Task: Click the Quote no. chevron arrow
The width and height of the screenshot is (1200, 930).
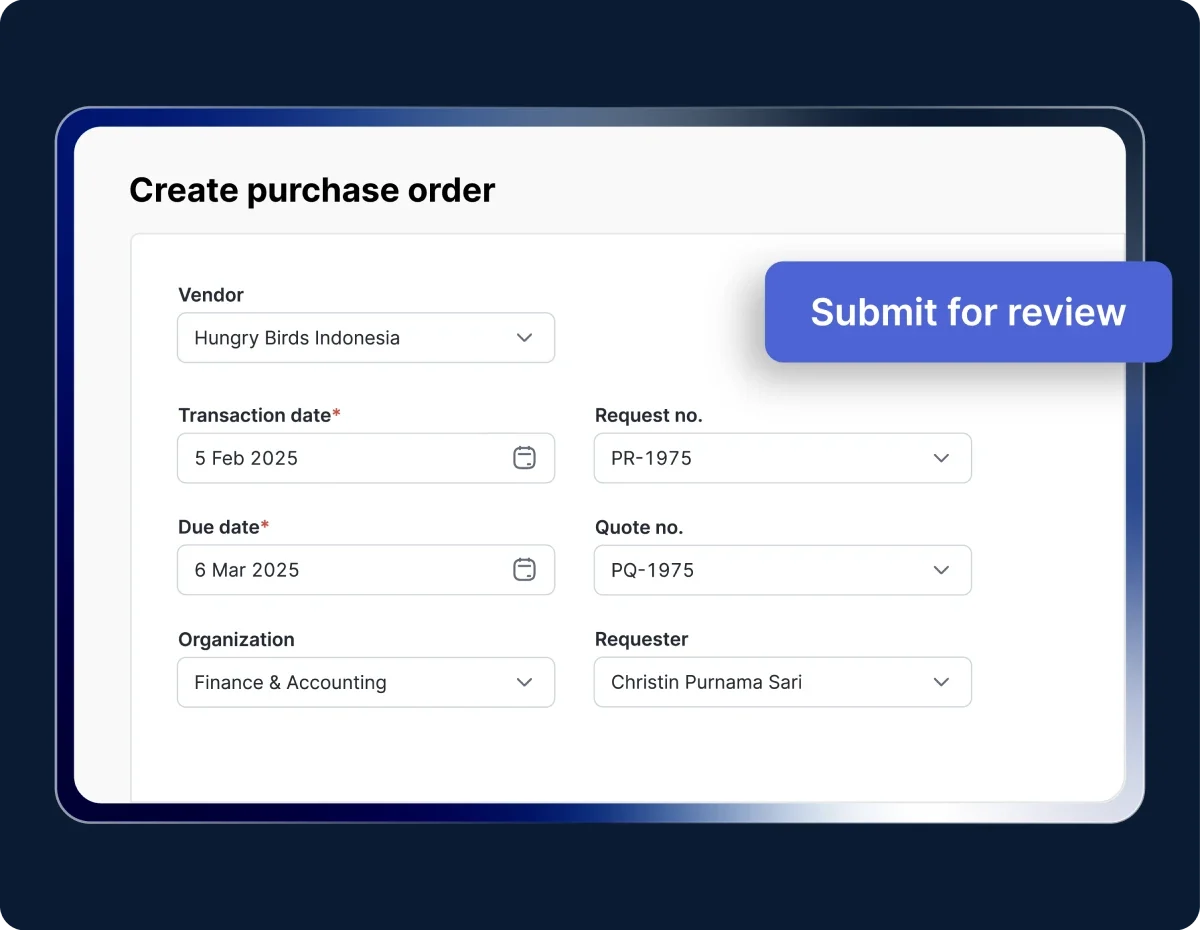Action: click(940, 570)
